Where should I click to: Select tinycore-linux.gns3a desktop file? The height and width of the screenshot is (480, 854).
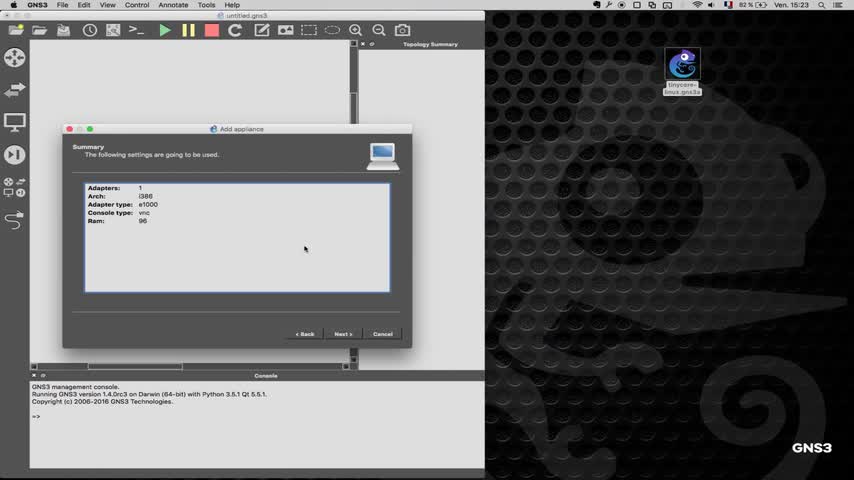(682, 71)
